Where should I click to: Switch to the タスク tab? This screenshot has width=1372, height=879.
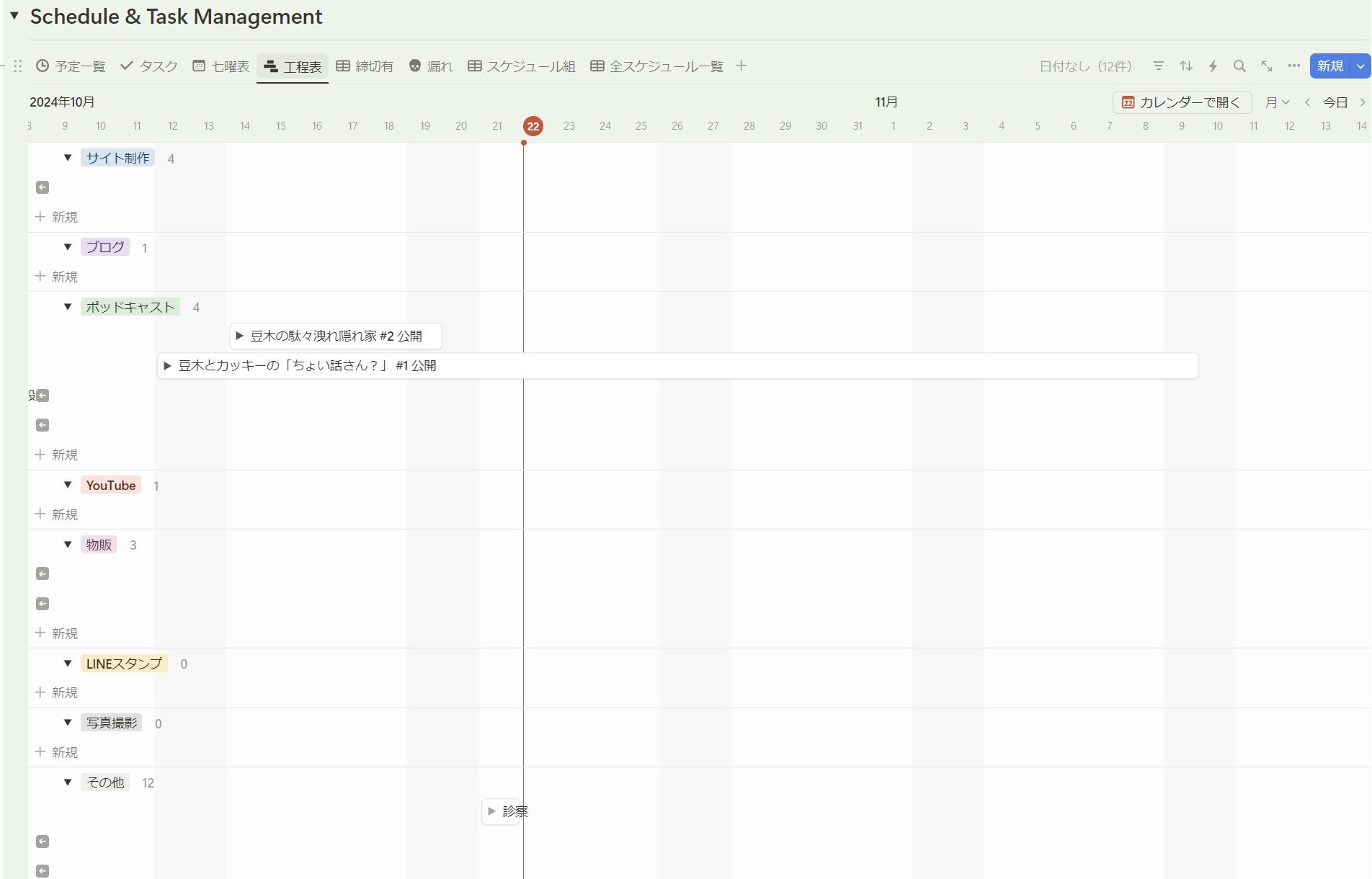coord(149,66)
